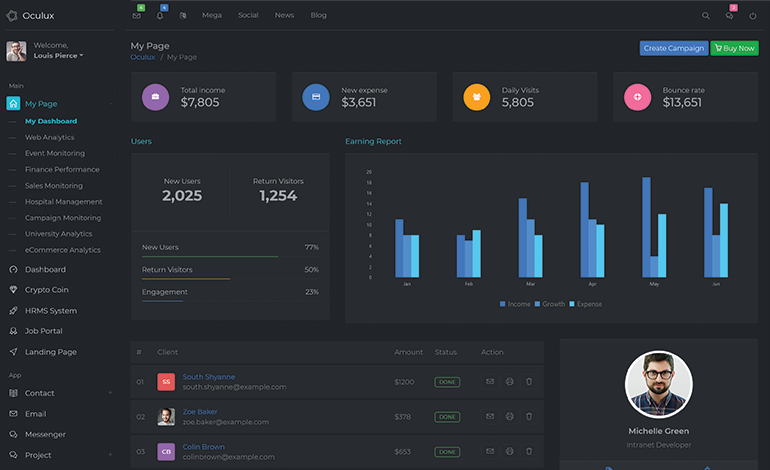Open the mail envelope icon in top bar
The height and width of the screenshot is (470, 770).
(x=137, y=16)
